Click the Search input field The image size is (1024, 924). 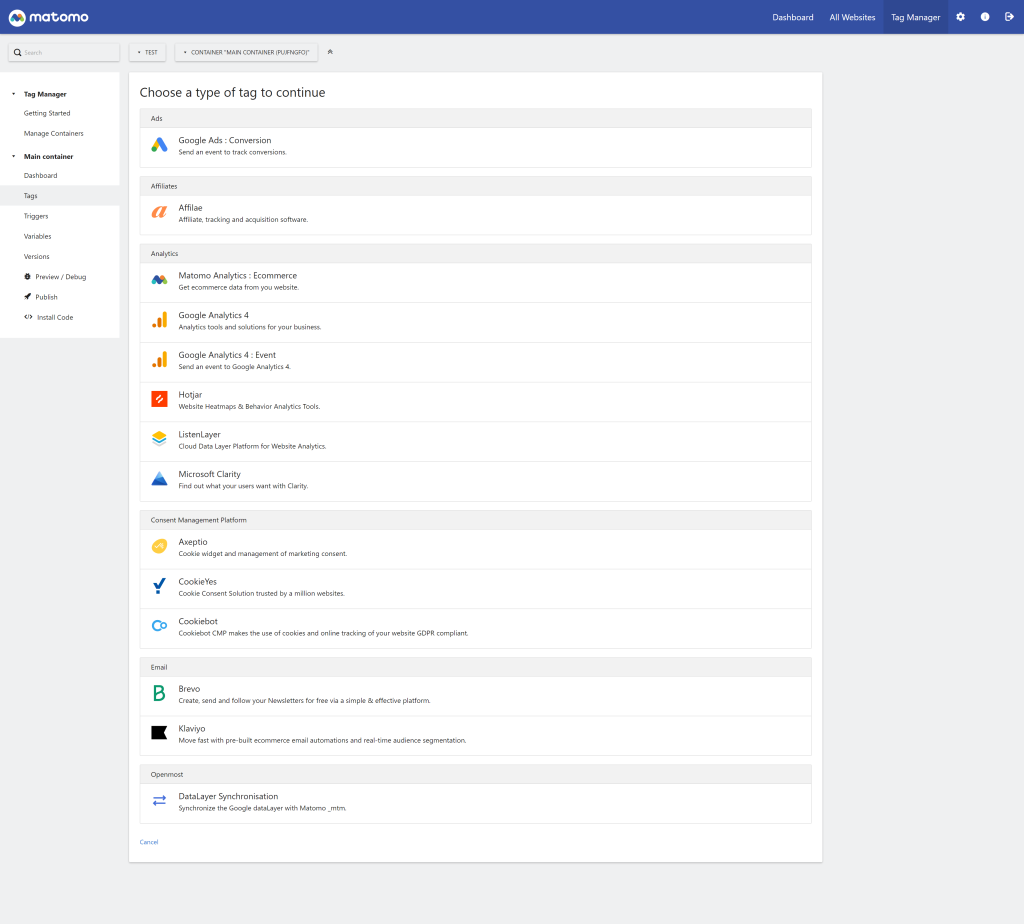[x=64, y=52]
